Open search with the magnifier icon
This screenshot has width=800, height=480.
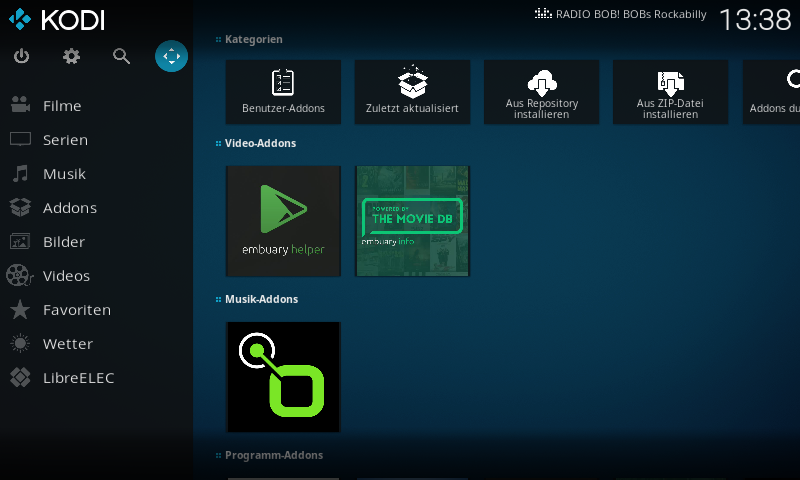[121, 56]
